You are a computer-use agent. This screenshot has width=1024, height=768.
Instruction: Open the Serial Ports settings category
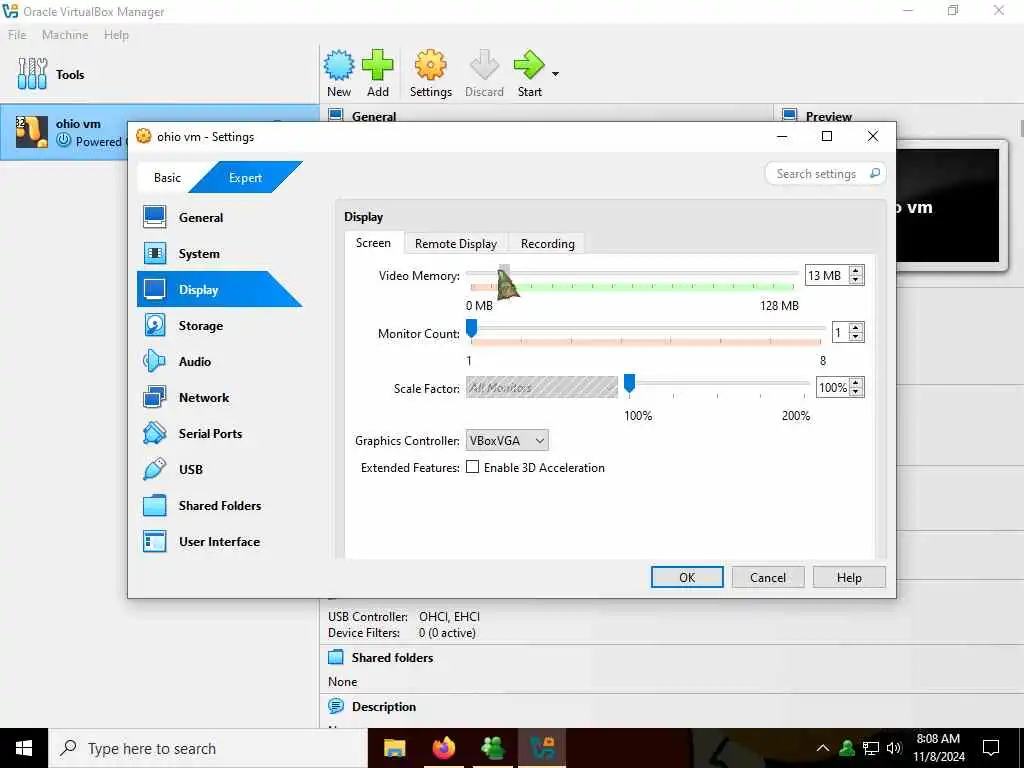211,433
